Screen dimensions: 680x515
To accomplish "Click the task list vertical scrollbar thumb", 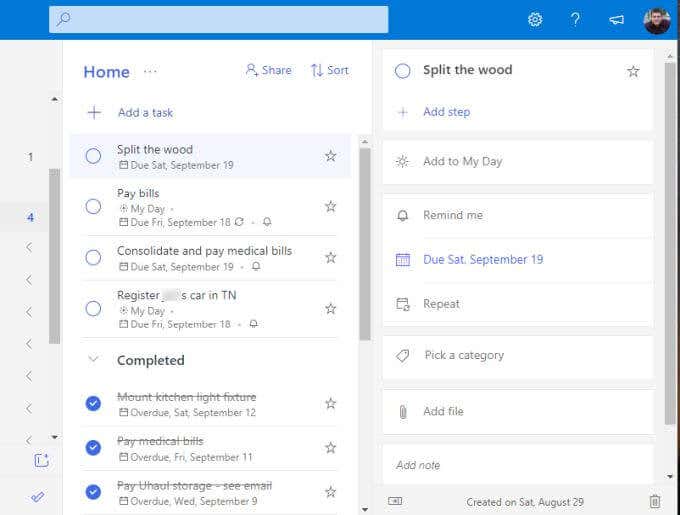I will (x=365, y=244).
